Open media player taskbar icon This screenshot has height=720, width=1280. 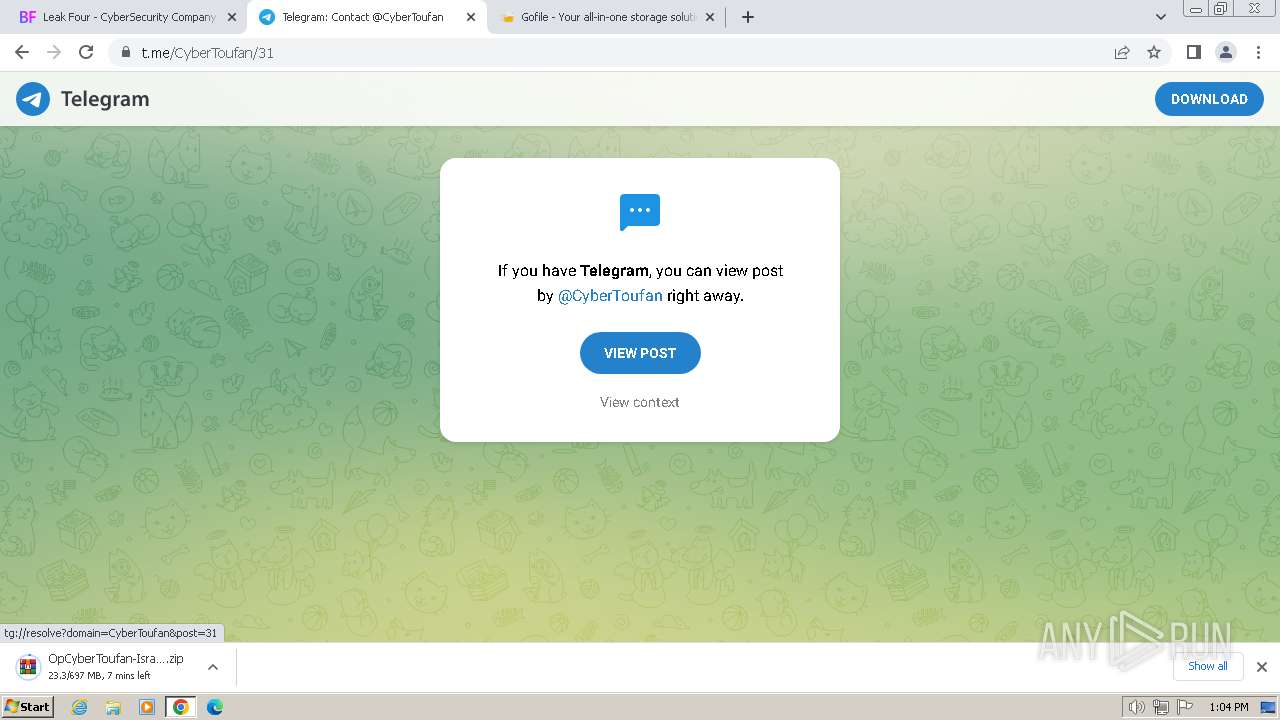[x=147, y=707]
